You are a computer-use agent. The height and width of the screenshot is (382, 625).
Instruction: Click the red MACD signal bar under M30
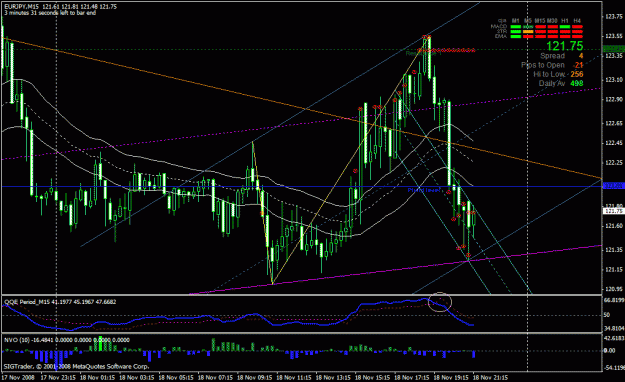tap(552, 27)
